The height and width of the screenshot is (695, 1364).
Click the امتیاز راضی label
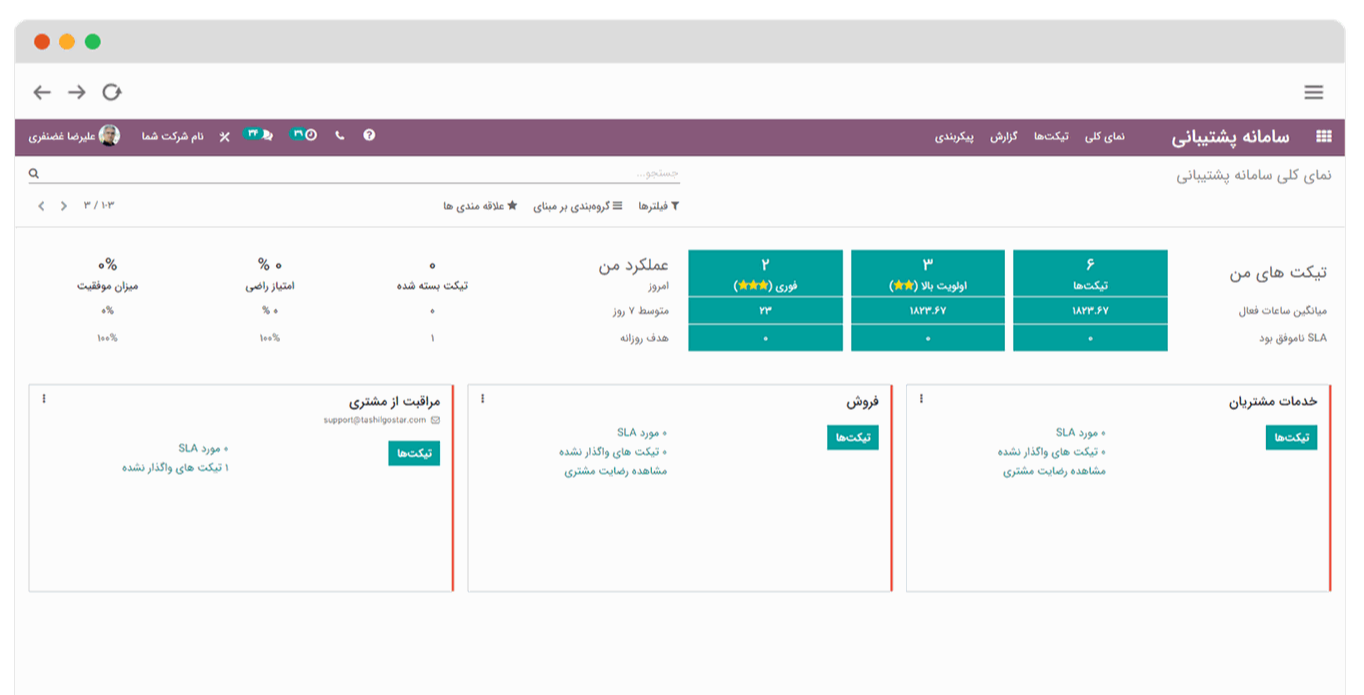click(270, 286)
